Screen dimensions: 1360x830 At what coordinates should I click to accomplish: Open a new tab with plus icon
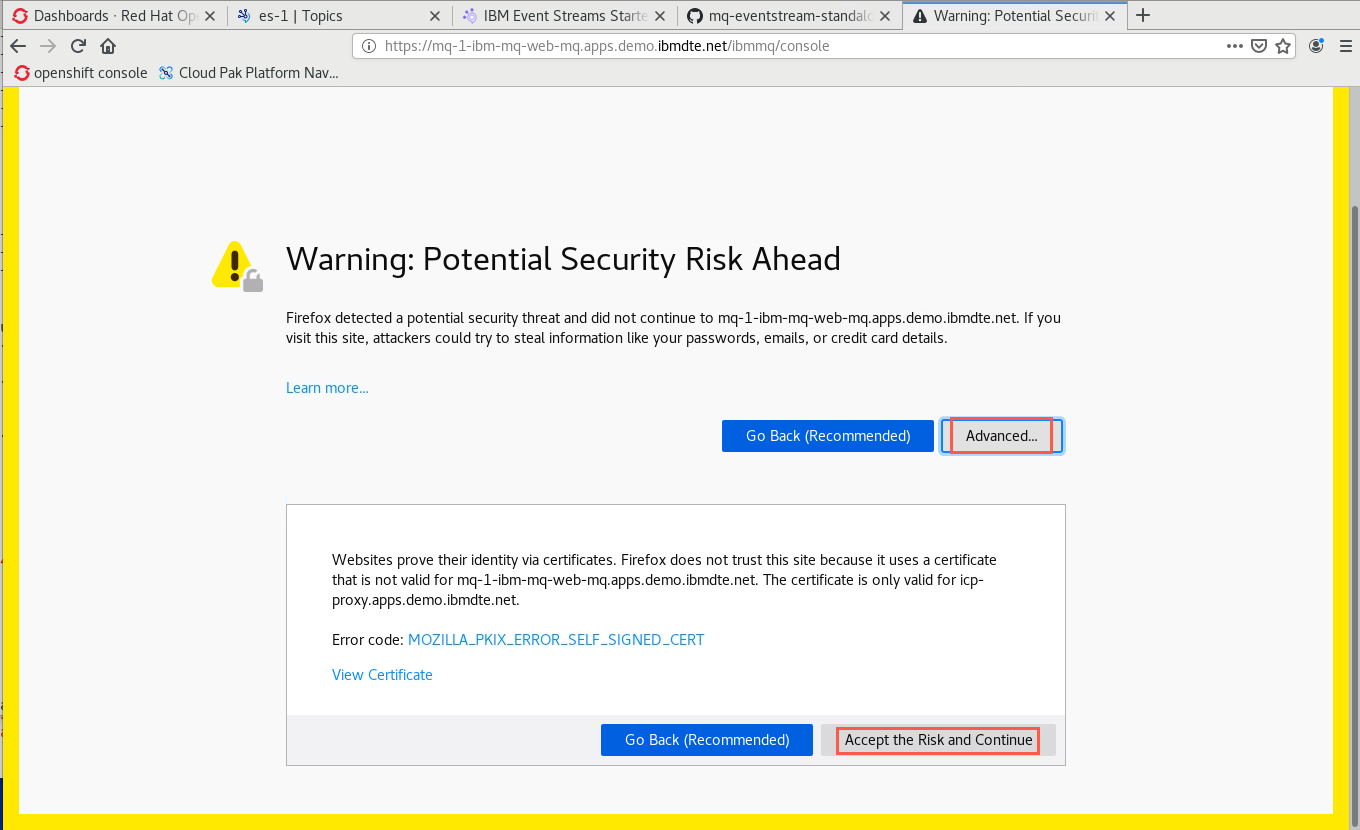pos(1143,15)
